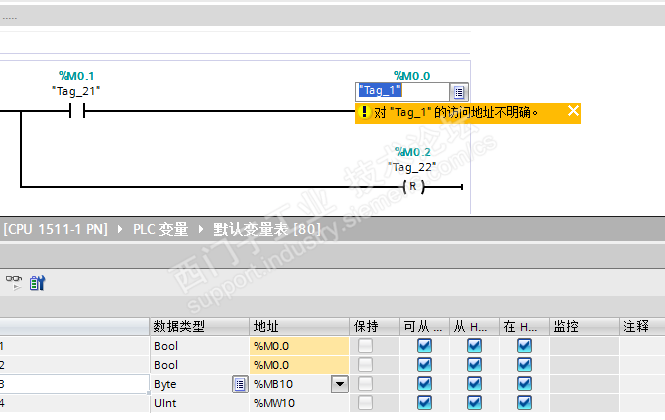This screenshot has height=420, width=665.
Task: Open the 默认变量表 [80] breadcrumb item
Action: [x=266, y=230]
